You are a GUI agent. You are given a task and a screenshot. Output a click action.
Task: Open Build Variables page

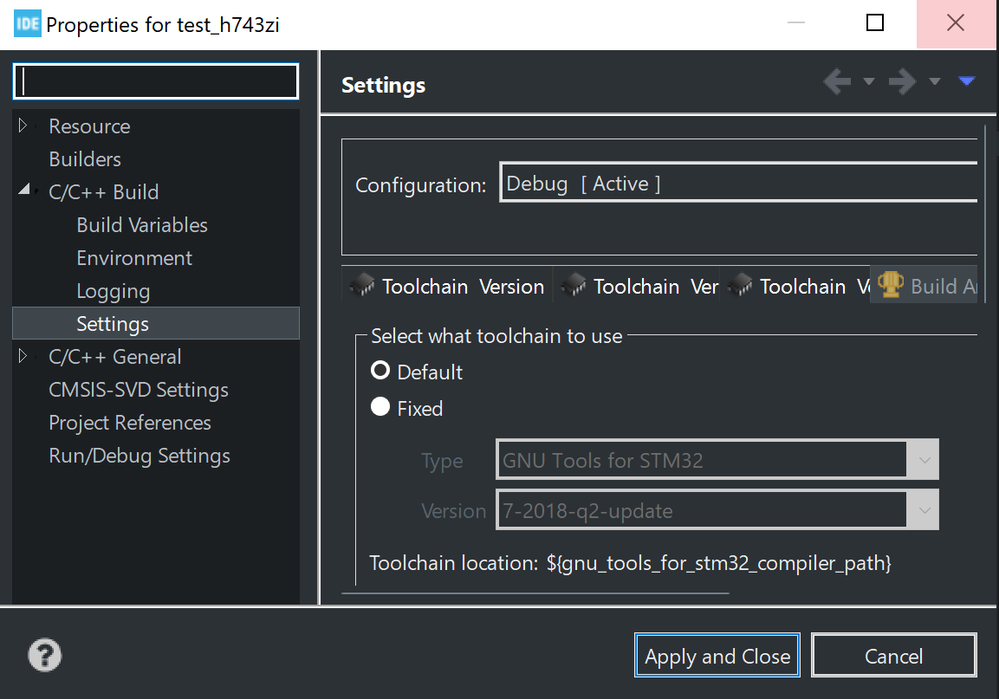point(142,225)
